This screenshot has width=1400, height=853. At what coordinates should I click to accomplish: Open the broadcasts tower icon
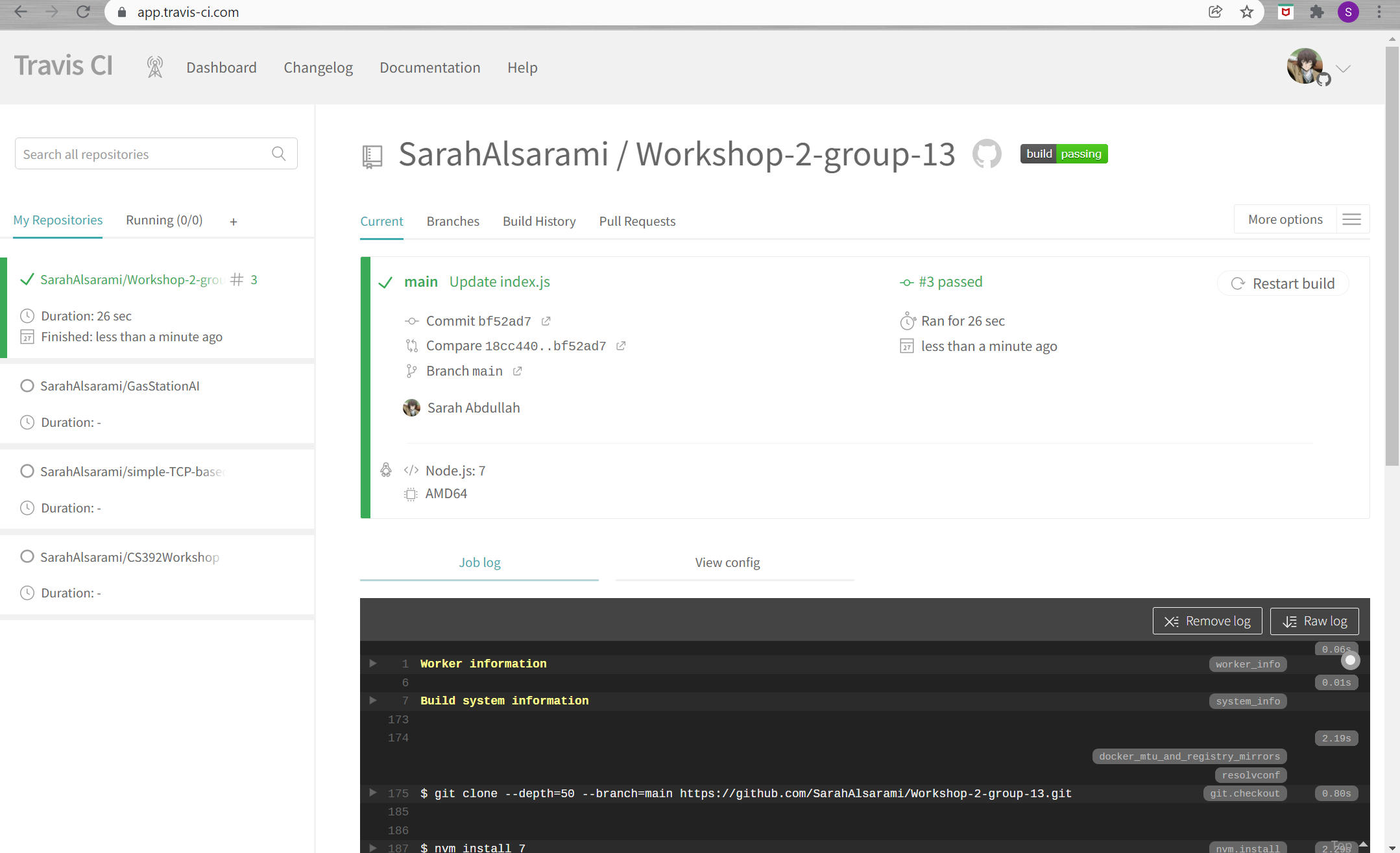(154, 67)
